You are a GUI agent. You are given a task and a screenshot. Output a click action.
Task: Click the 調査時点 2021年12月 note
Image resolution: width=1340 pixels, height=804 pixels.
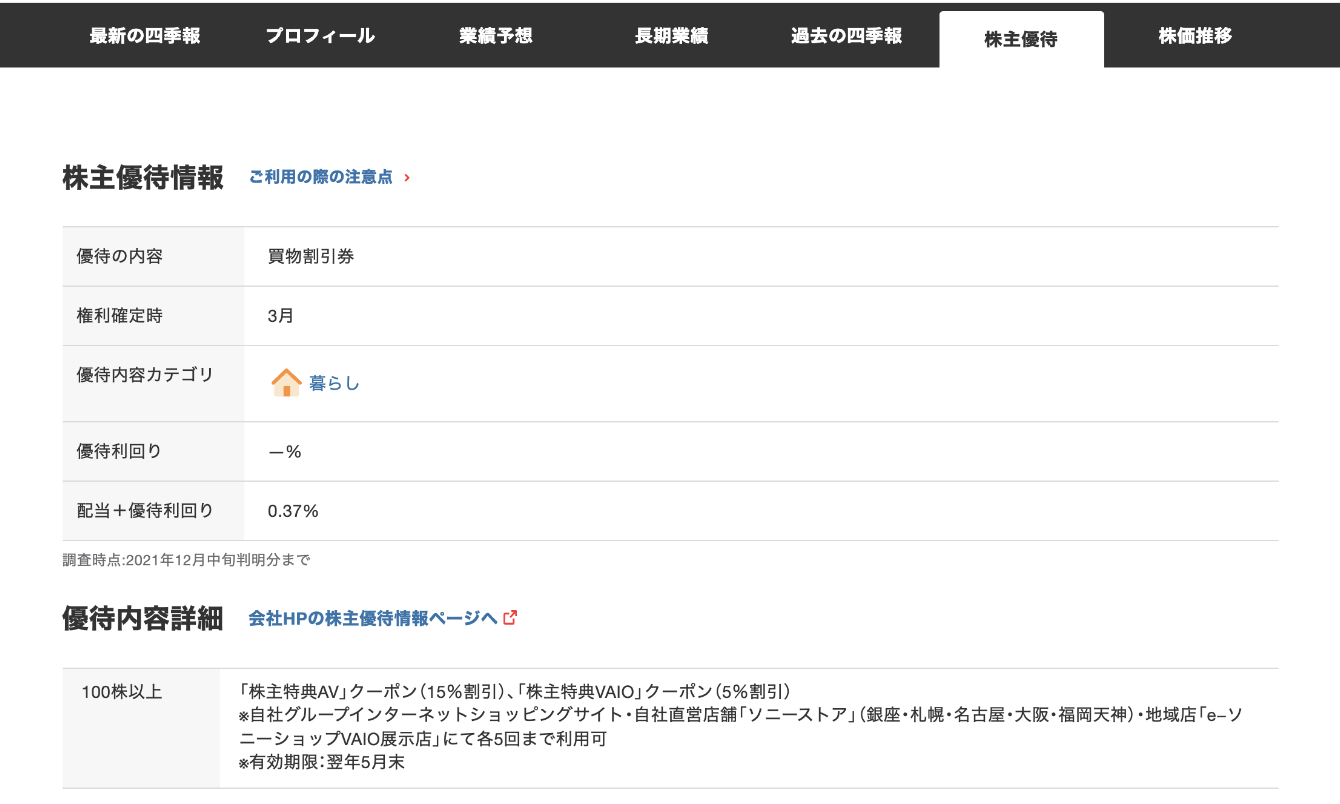point(186,560)
